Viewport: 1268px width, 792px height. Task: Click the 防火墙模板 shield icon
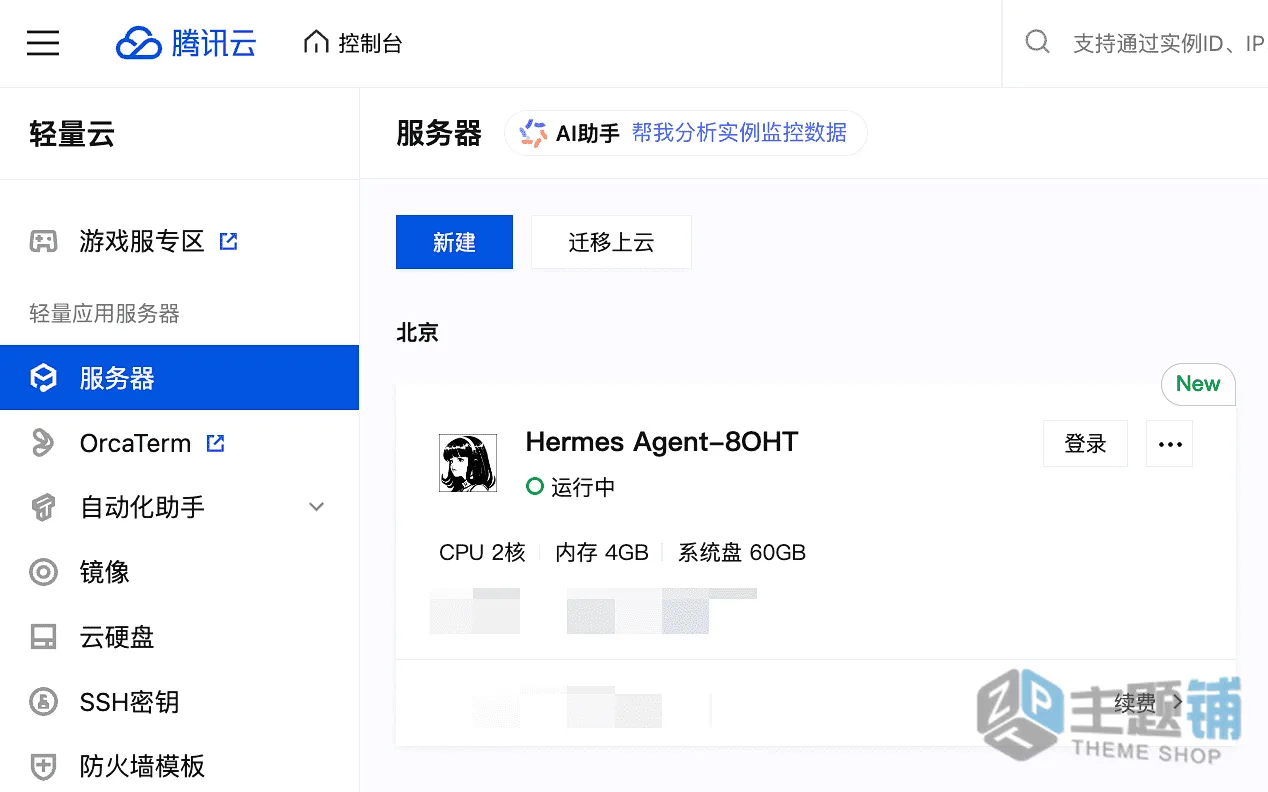(x=43, y=767)
